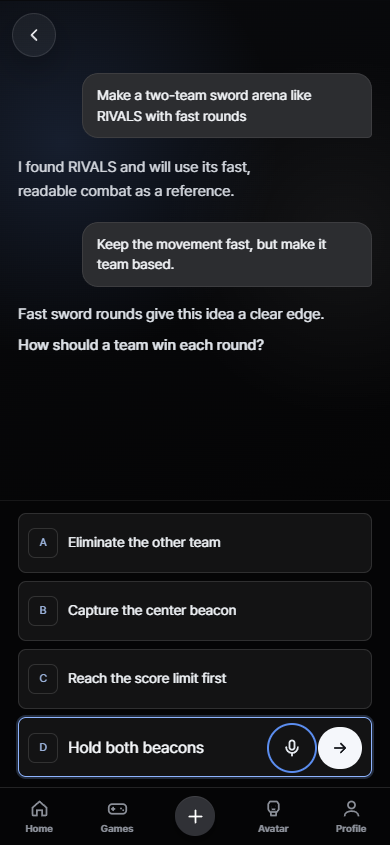
Task: Open the Home tab house icon
Action: tap(39, 808)
